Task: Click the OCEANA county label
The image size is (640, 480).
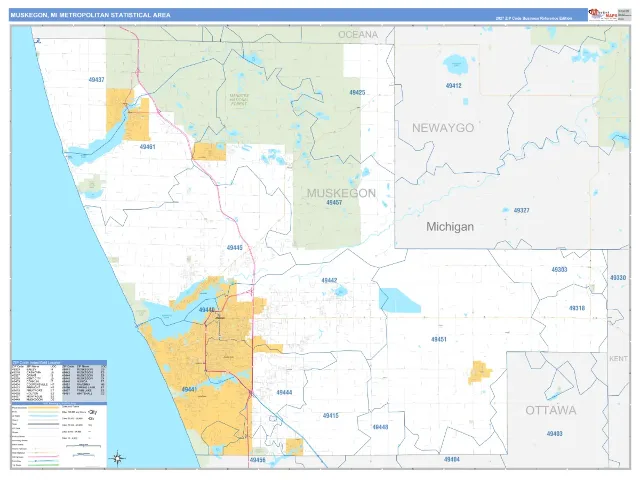Action: [x=358, y=35]
